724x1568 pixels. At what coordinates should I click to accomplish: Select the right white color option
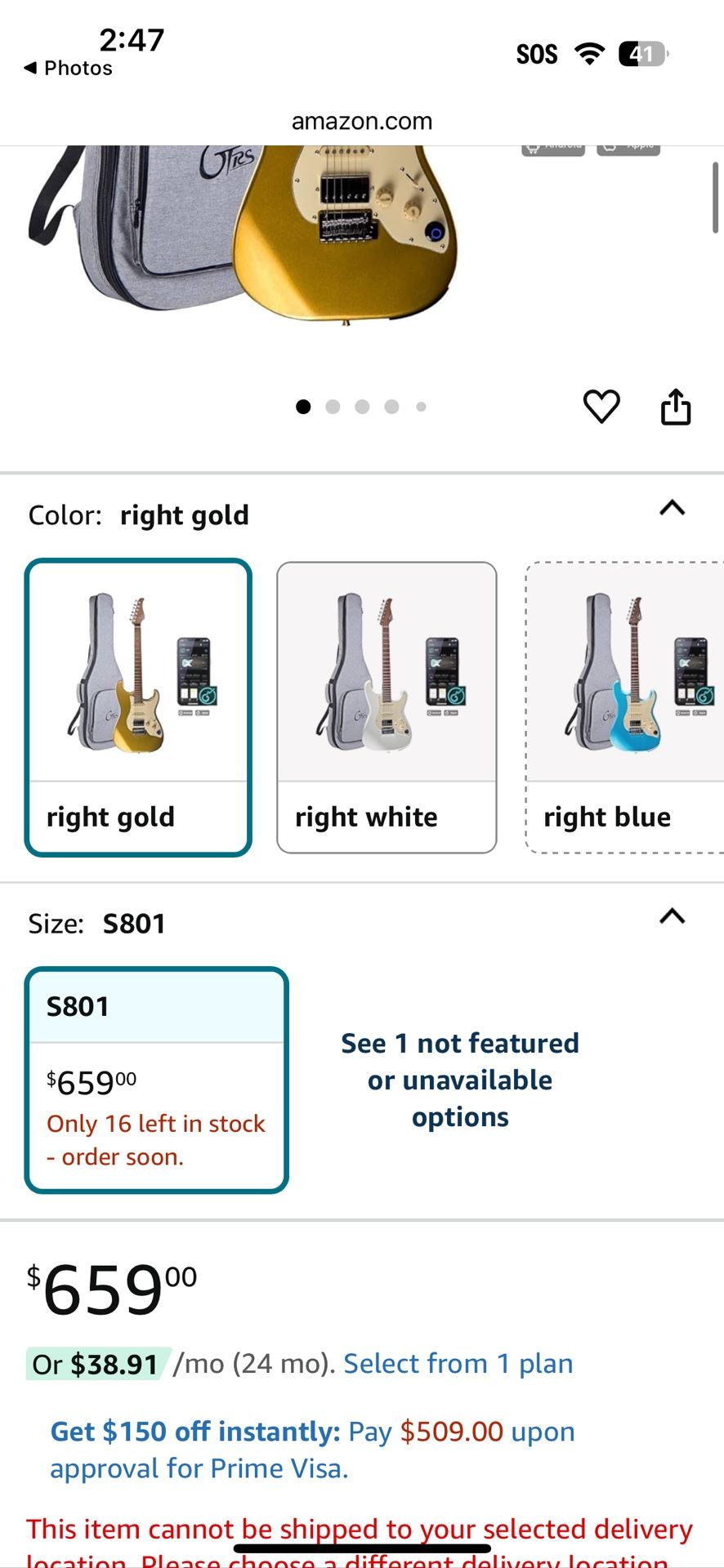coord(387,707)
